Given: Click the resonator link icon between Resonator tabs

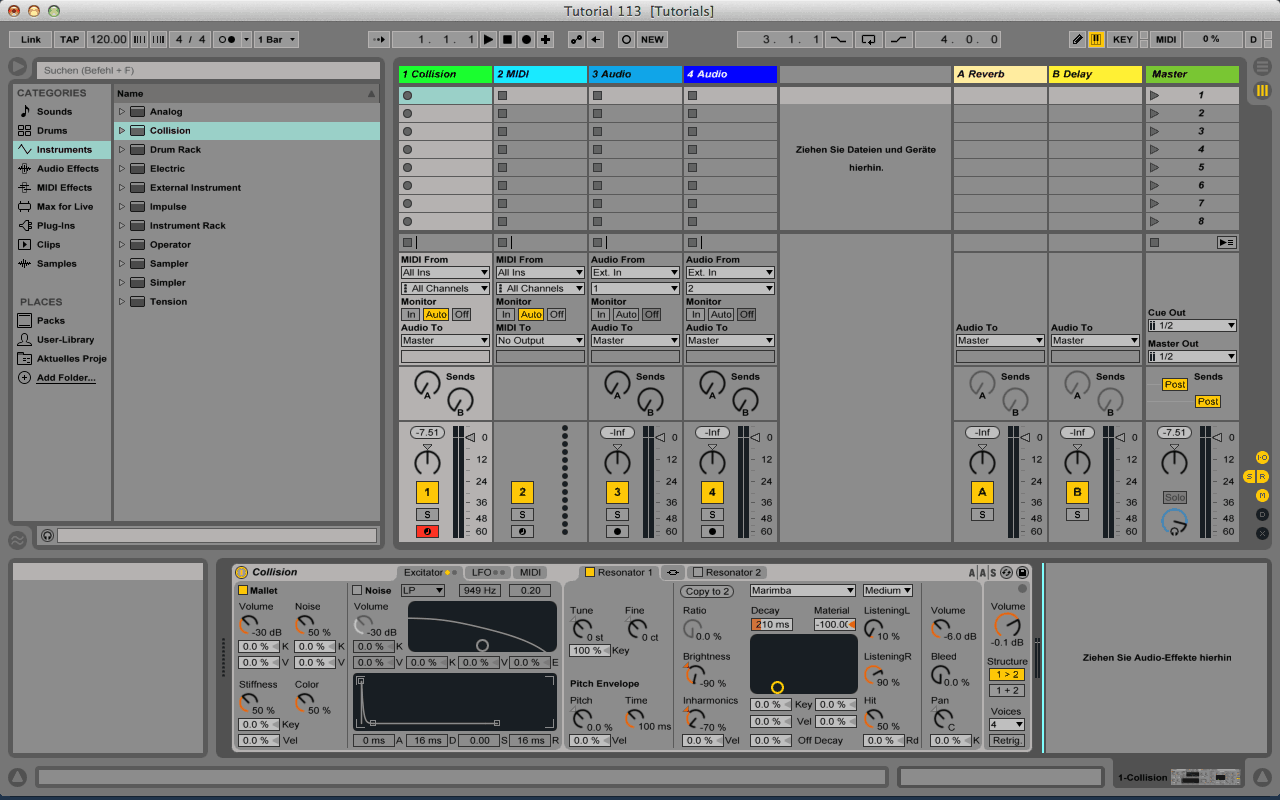Looking at the screenshot, I should click(672, 572).
